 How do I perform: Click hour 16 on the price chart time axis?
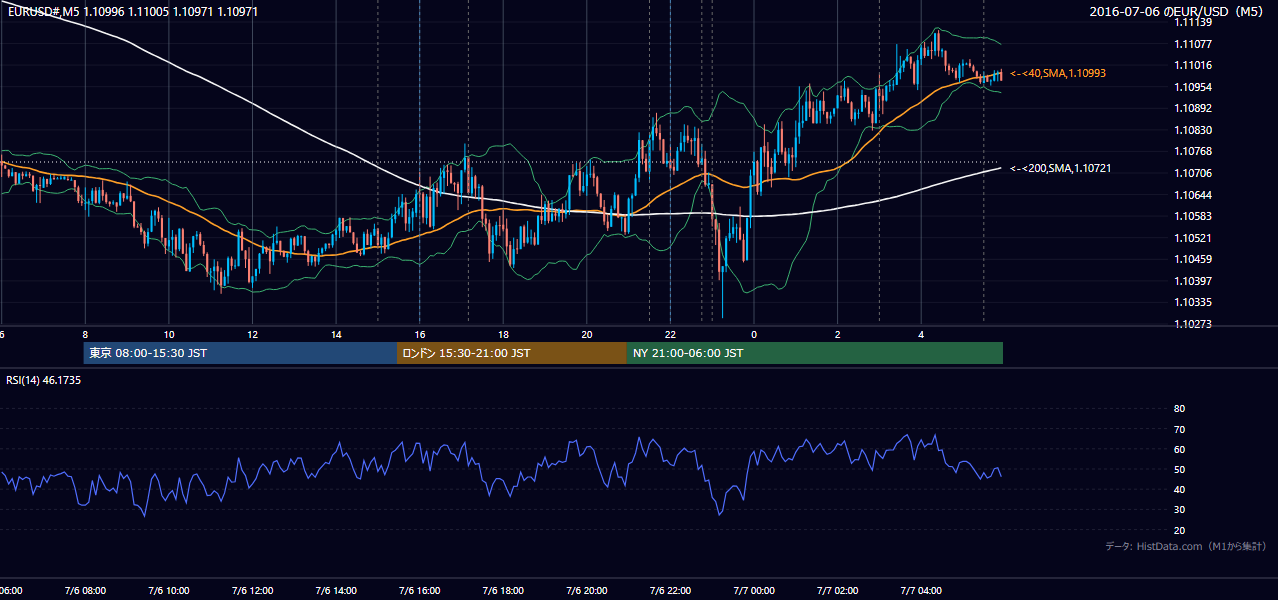(x=420, y=335)
